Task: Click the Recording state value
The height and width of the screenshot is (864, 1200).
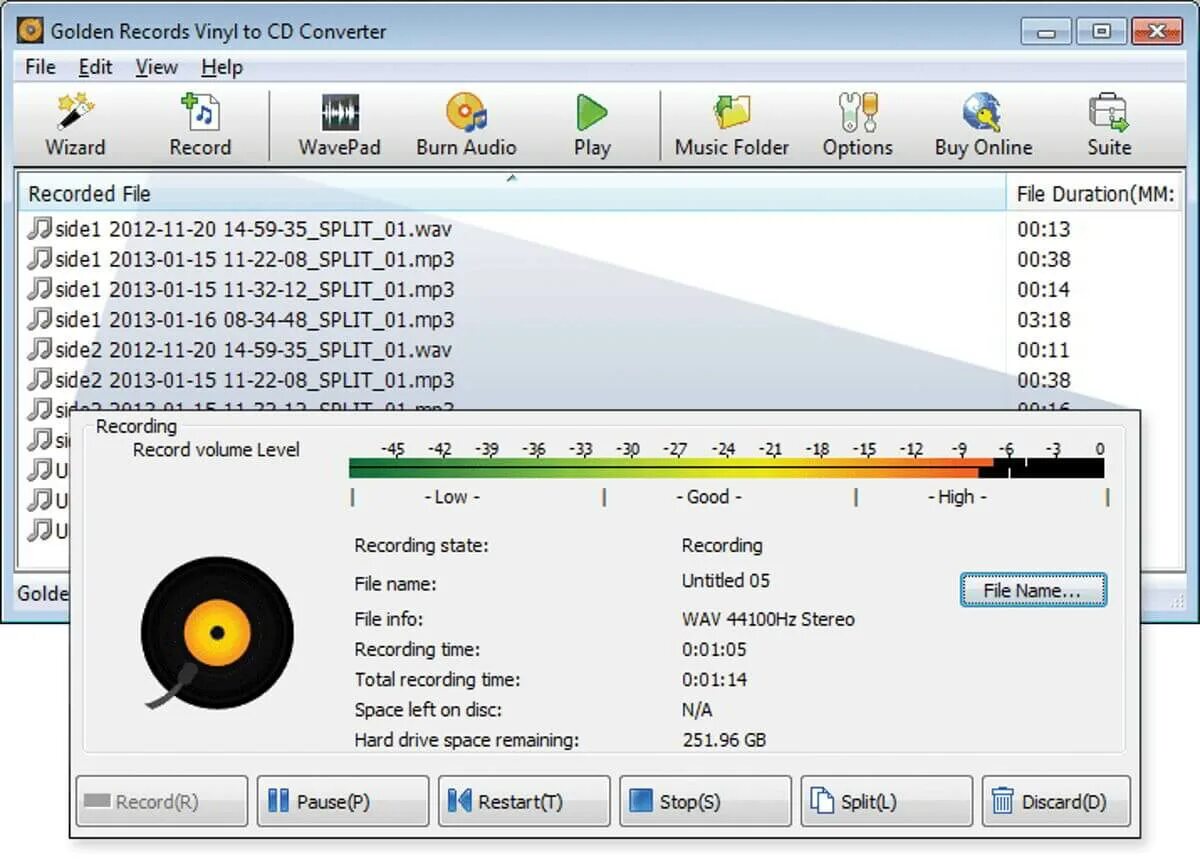Action: coord(722,545)
